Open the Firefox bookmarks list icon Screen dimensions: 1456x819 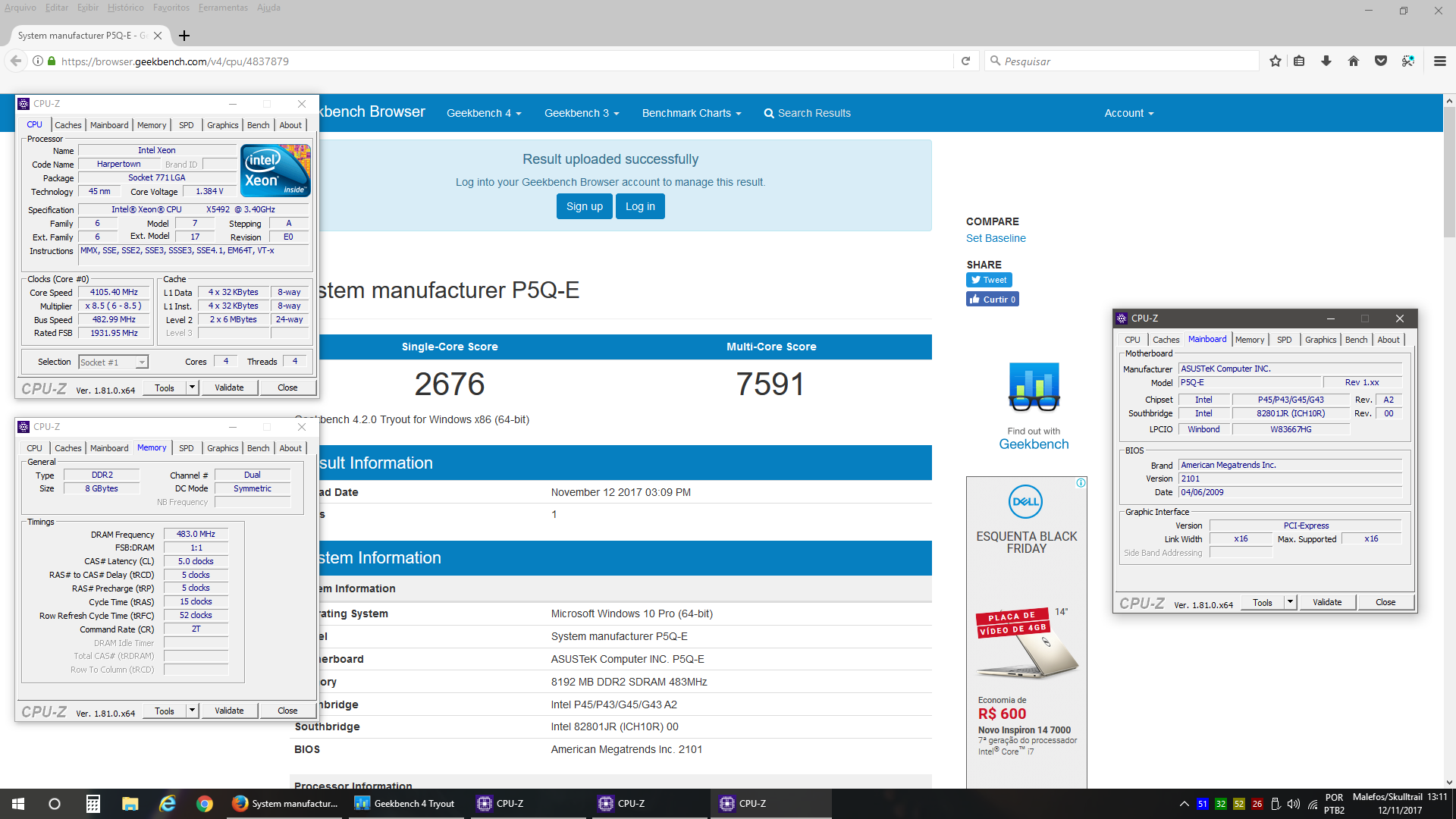tap(1299, 61)
